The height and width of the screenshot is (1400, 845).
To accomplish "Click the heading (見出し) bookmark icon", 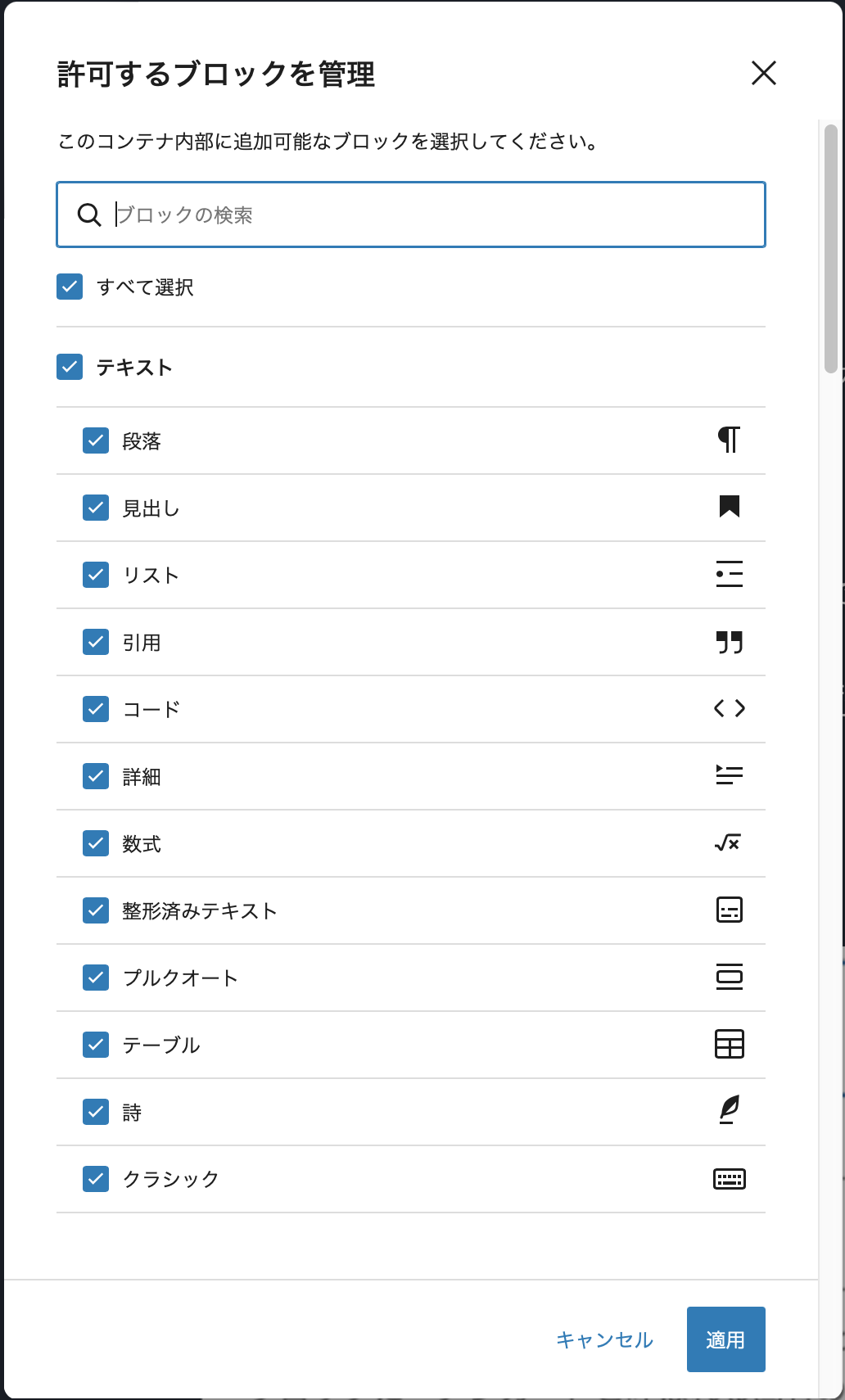I will (x=729, y=508).
